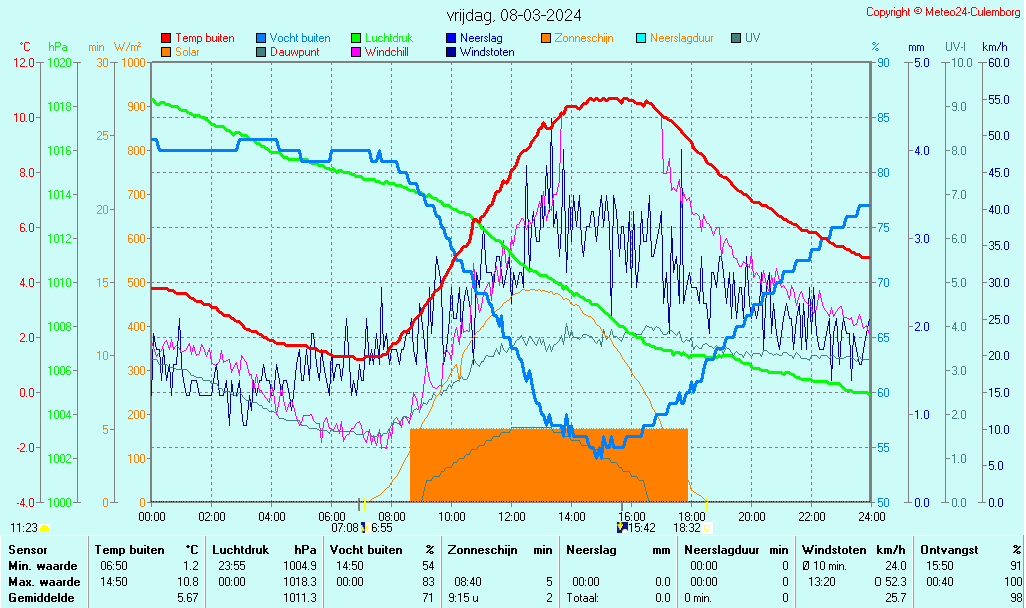This screenshot has height=608, width=1026.
Task: Click the 12:00 time axis label
Action: tap(512, 516)
